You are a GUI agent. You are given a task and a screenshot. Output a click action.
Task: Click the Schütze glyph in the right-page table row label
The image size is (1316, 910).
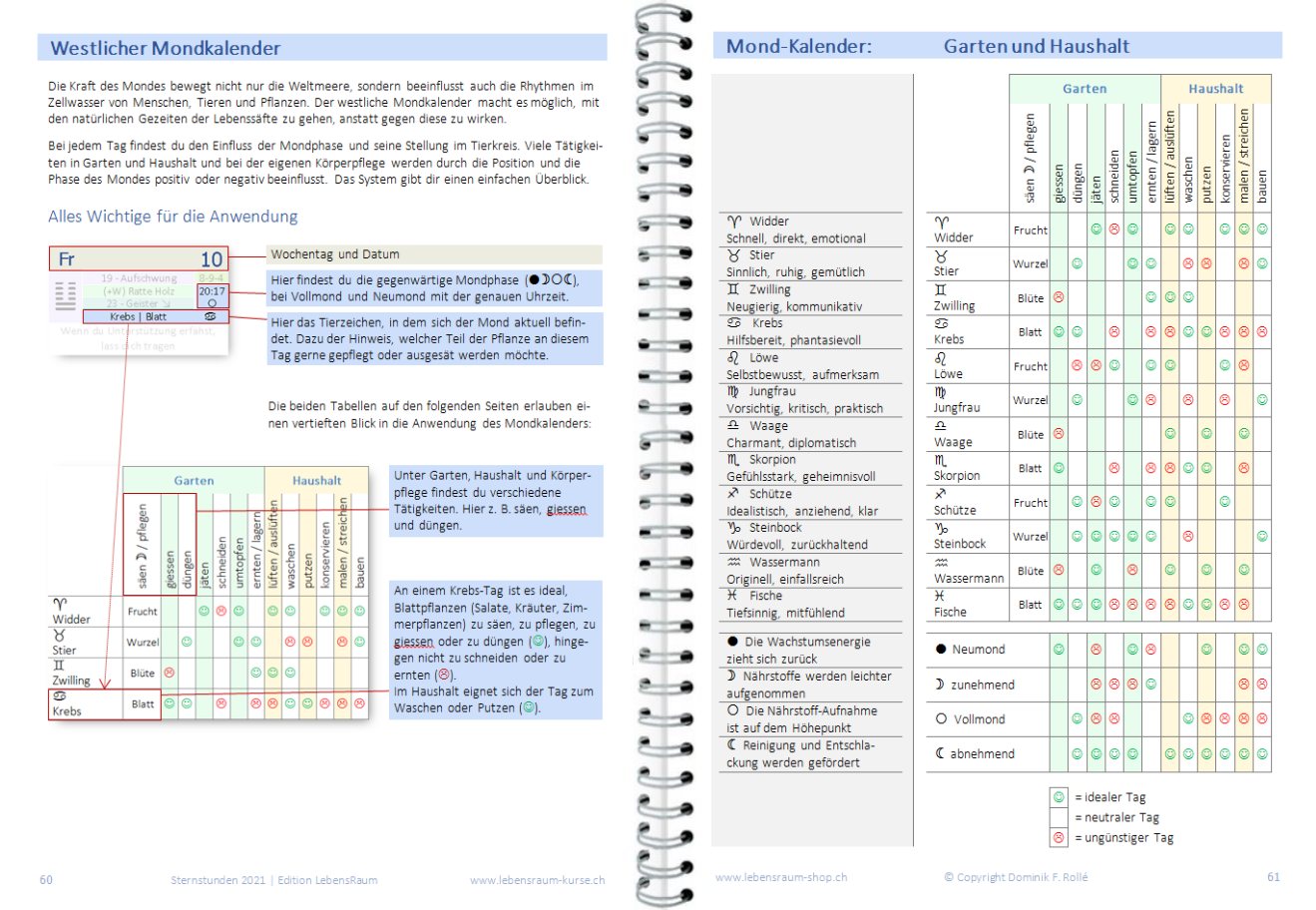click(x=941, y=494)
